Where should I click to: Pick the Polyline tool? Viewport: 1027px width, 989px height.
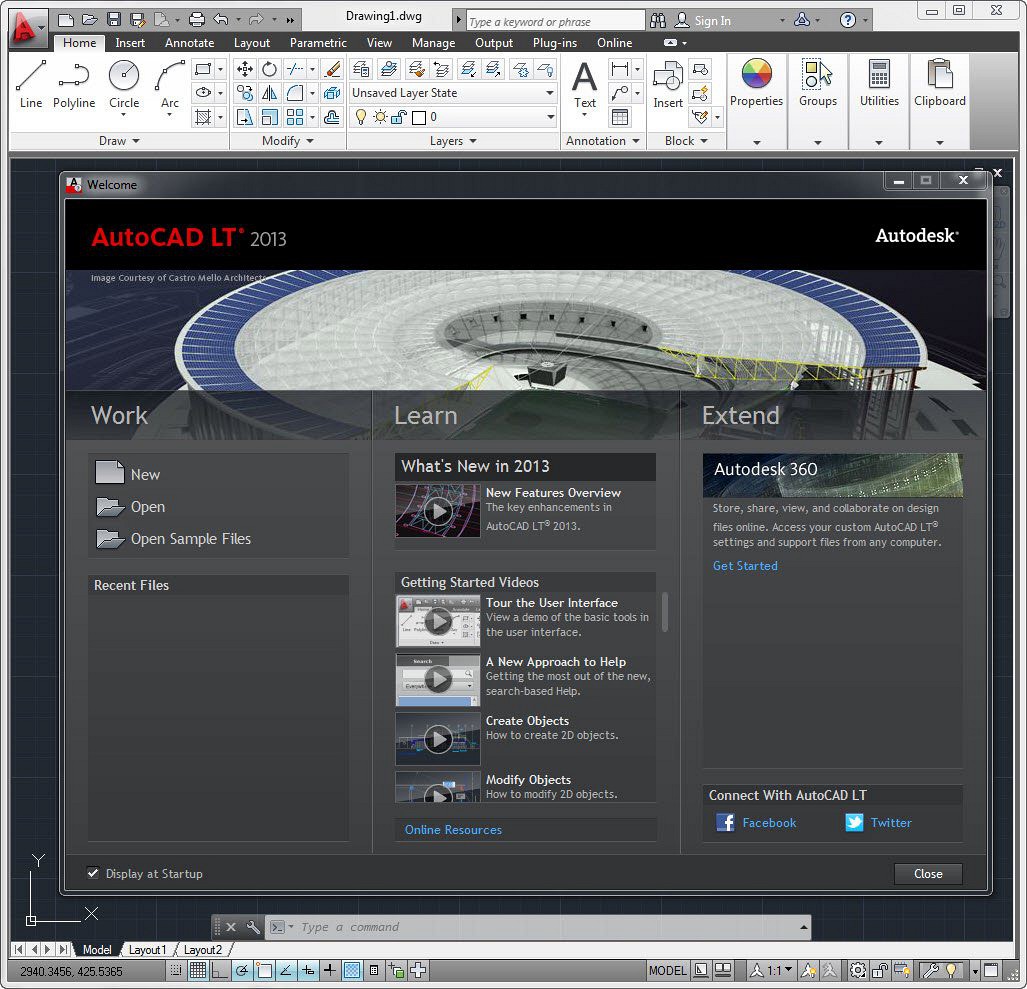tap(73, 84)
